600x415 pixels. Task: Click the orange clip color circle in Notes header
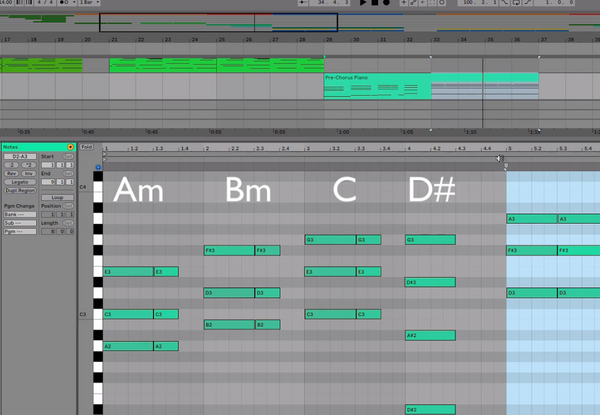click(69, 147)
